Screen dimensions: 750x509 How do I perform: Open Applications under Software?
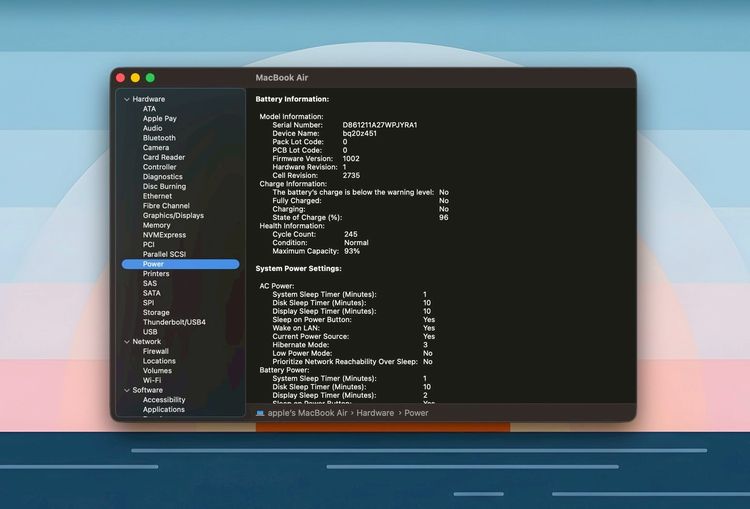(163, 409)
